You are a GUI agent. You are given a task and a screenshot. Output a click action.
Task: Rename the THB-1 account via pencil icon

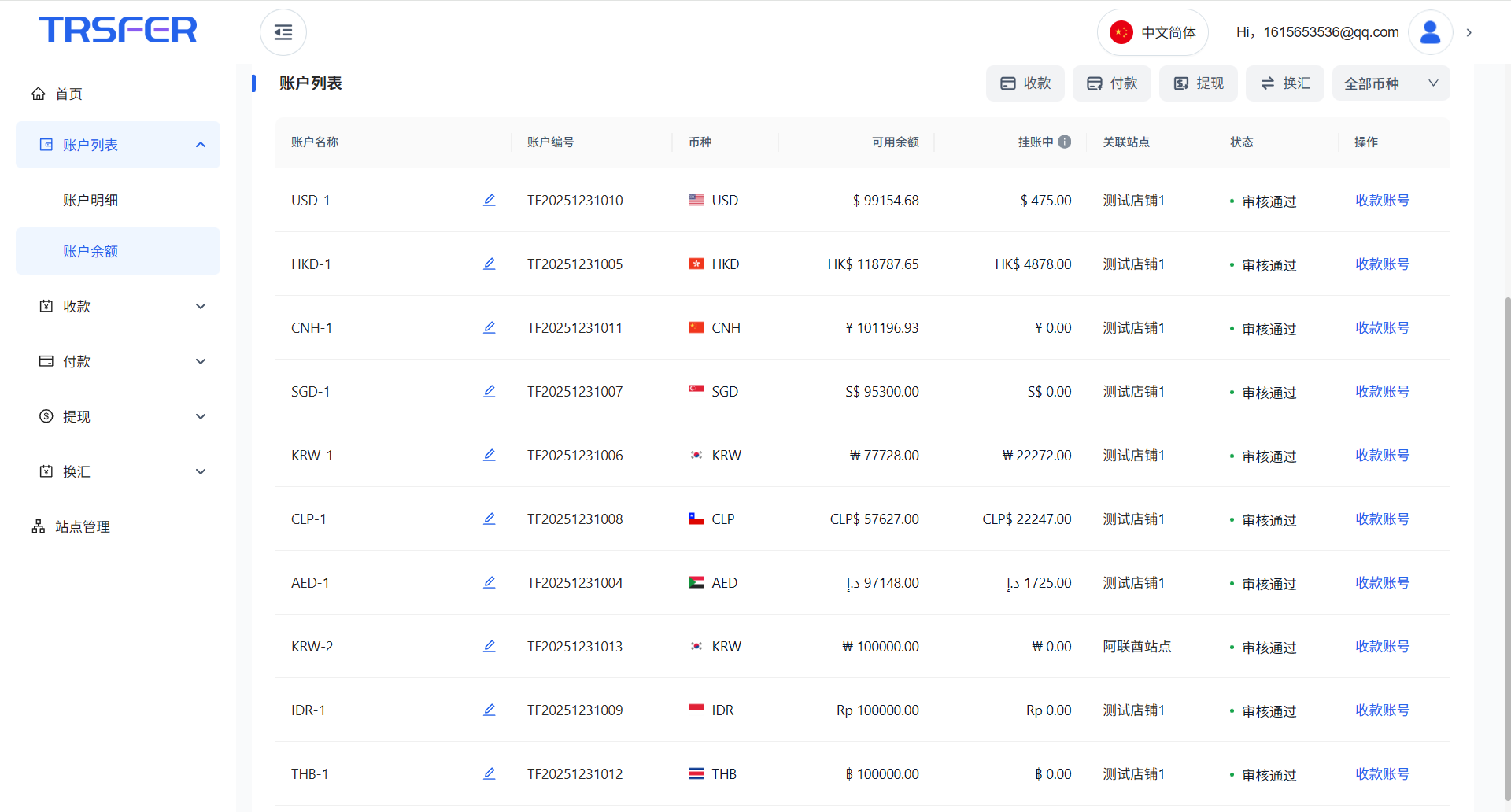tap(489, 773)
